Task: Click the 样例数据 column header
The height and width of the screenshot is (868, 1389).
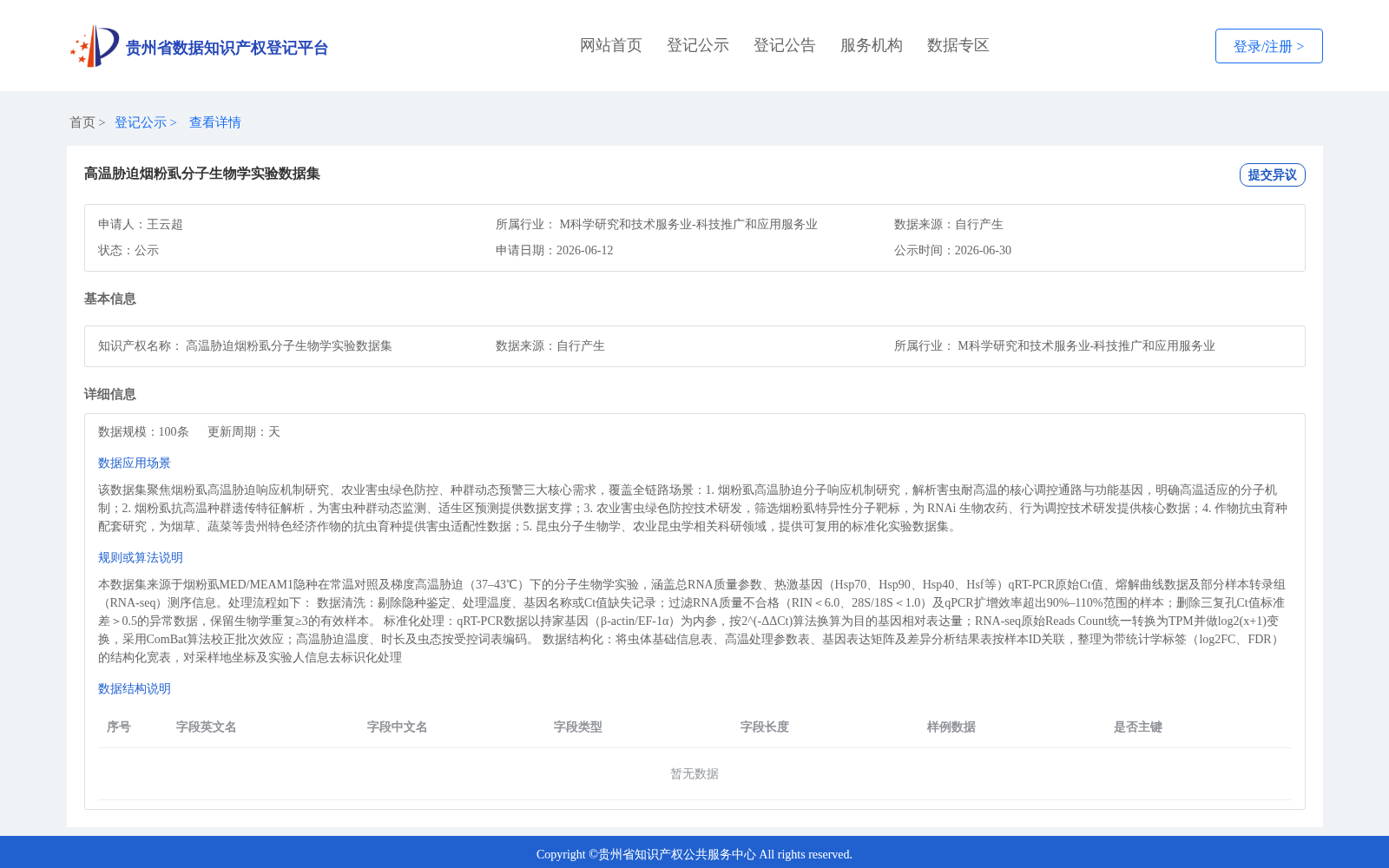Action: click(x=951, y=727)
